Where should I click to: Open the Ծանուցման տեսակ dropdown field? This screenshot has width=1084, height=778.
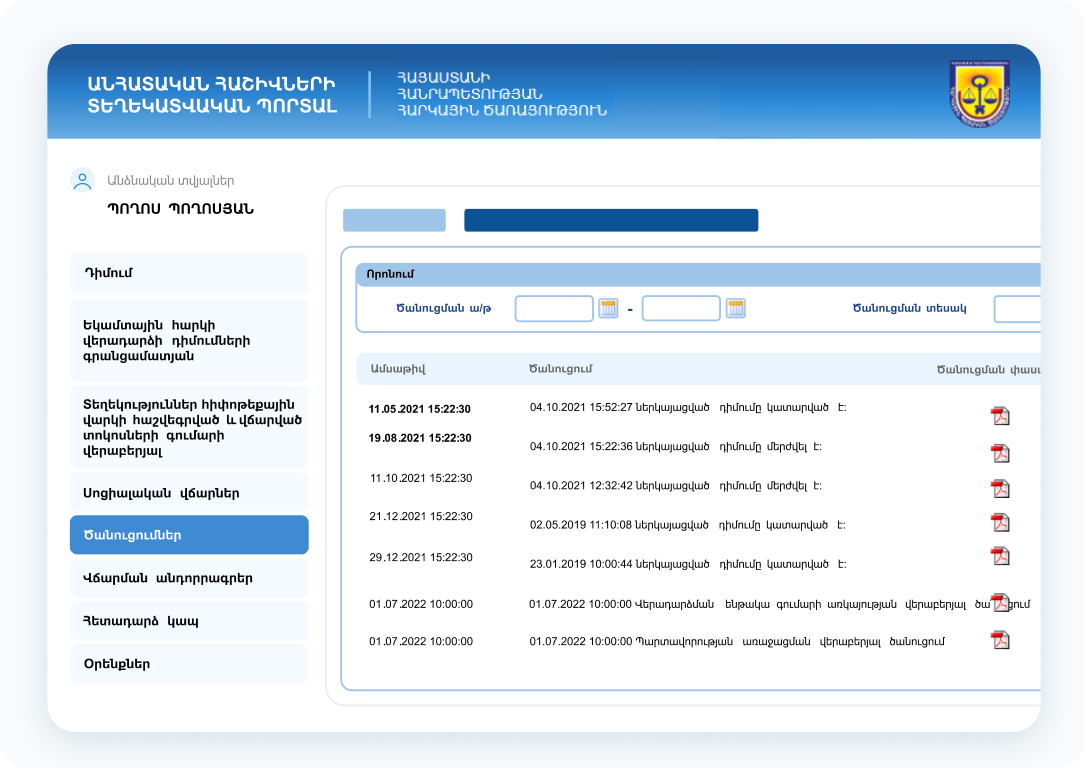(x=1016, y=308)
